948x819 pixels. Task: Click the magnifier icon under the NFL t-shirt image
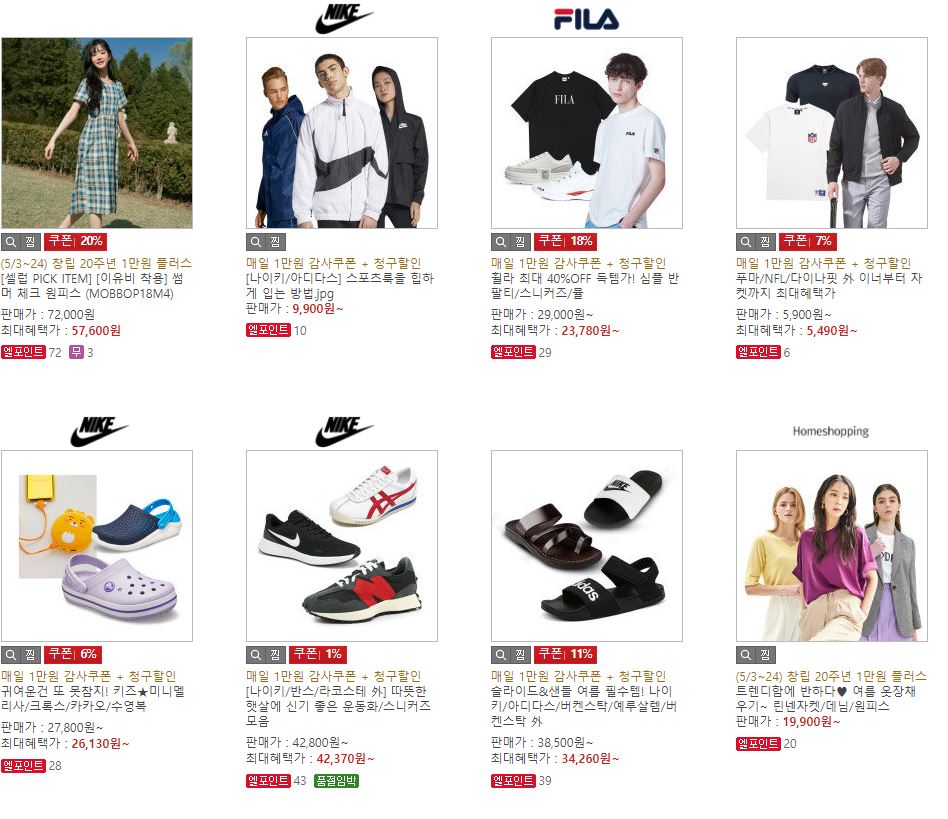point(745,242)
